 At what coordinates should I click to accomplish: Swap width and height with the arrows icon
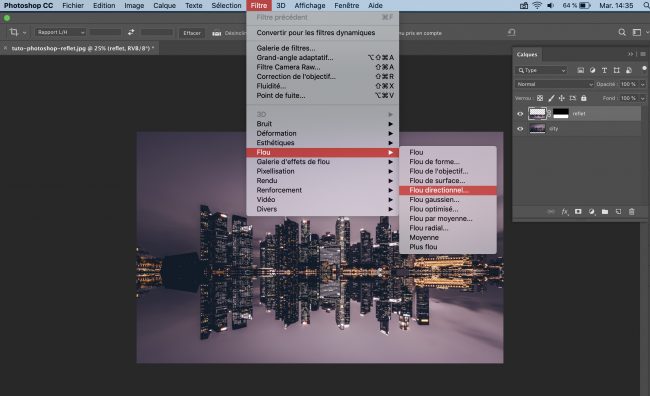[x=131, y=32]
